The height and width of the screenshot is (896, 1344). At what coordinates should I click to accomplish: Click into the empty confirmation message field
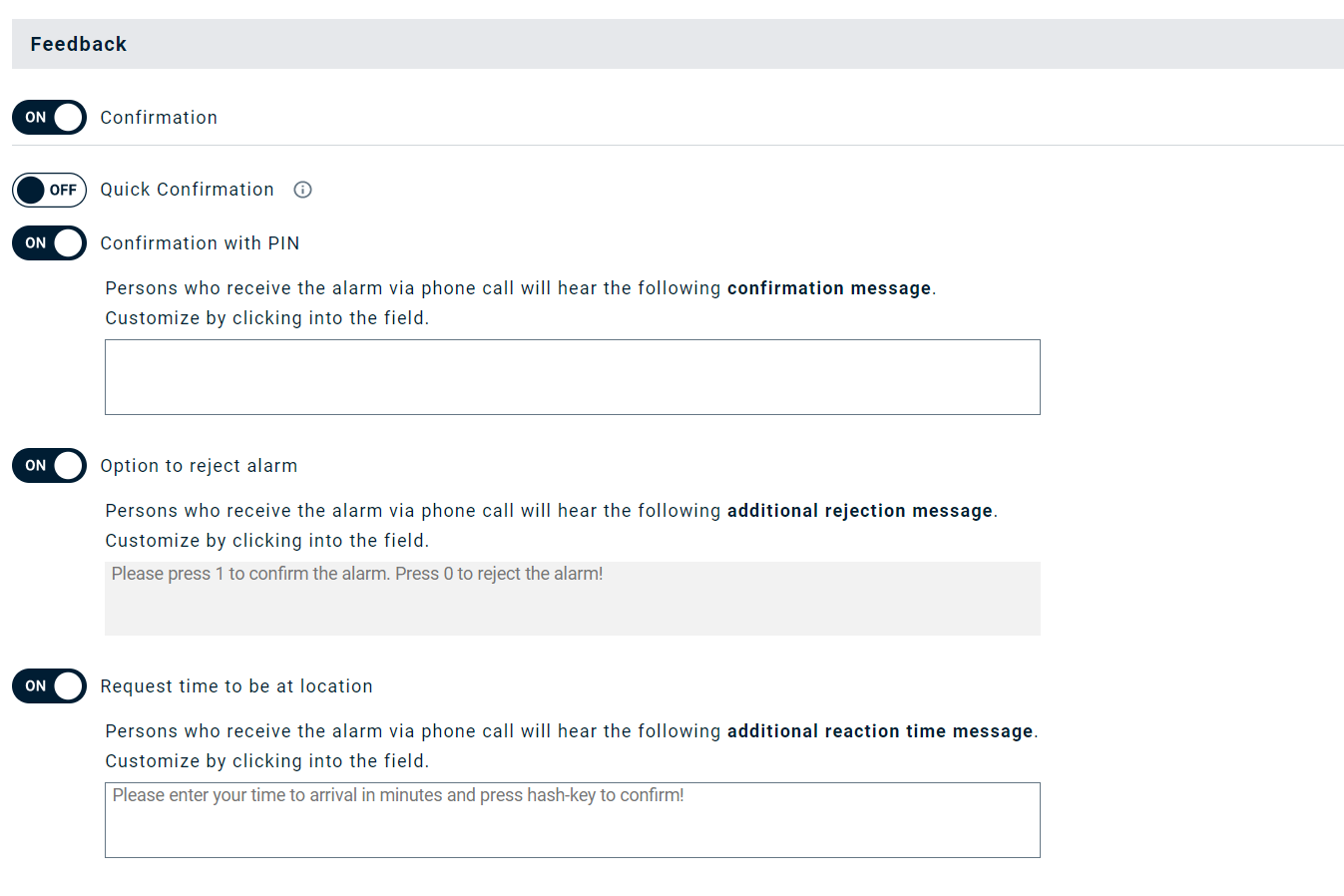coord(572,377)
